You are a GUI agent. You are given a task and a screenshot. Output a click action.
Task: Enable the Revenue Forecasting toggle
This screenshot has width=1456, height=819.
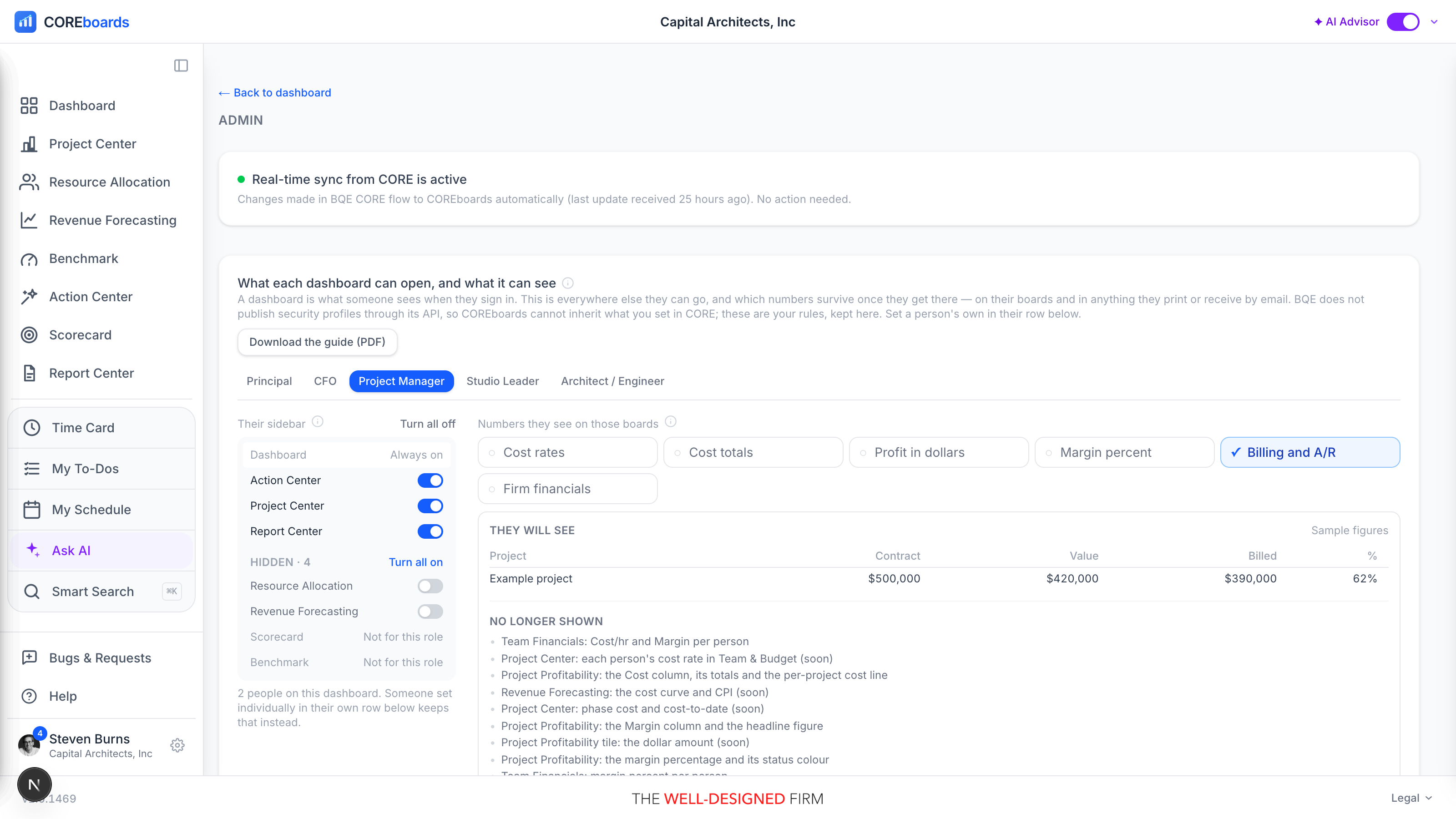pyautogui.click(x=430, y=612)
